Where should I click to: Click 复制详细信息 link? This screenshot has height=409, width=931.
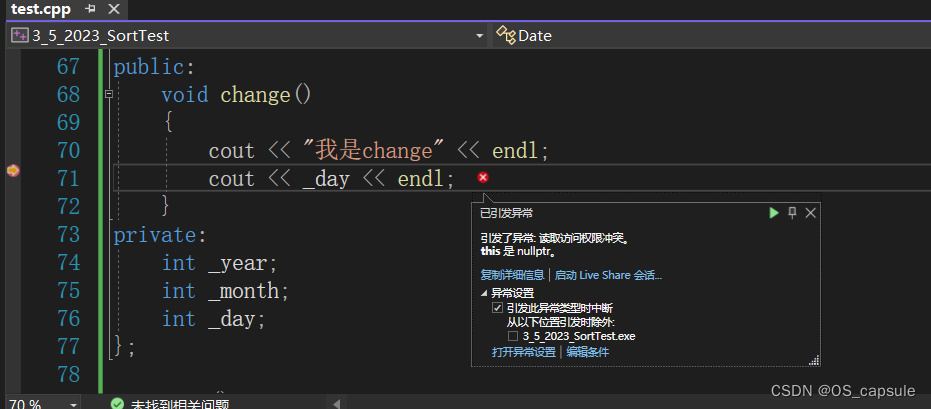512,275
